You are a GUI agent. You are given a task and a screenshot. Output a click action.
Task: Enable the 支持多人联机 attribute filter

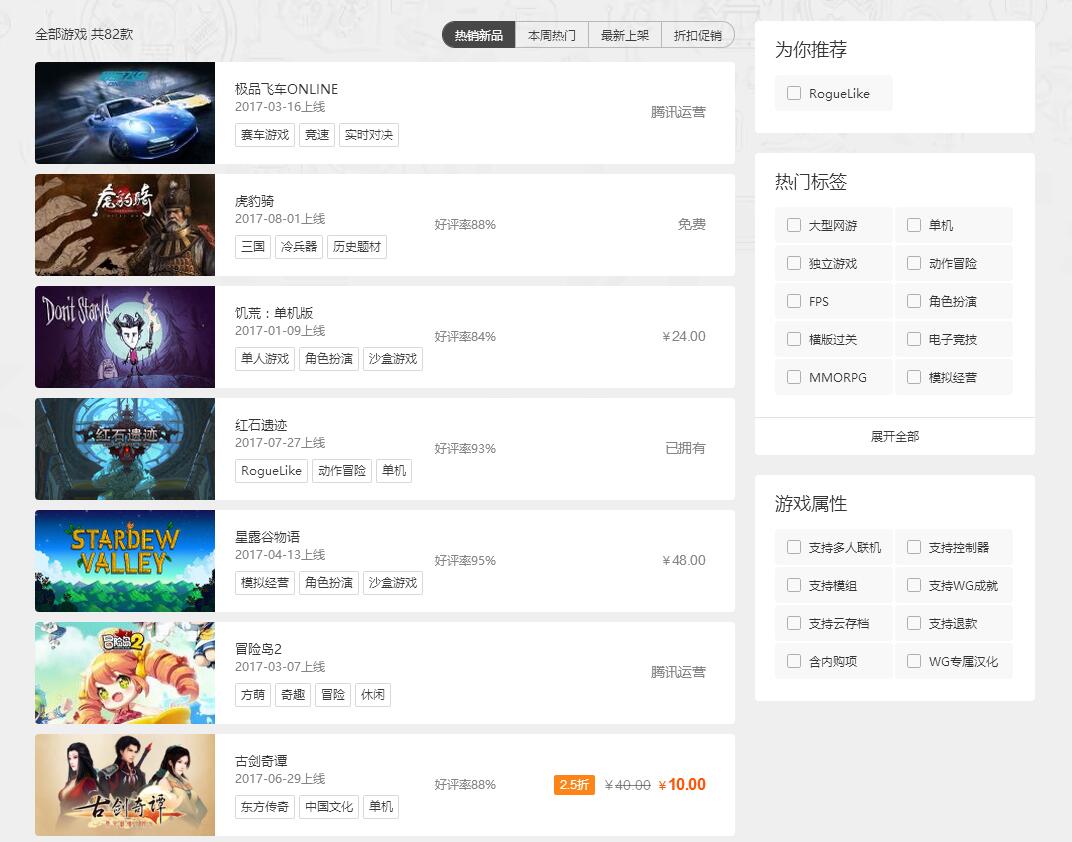coord(793,547)
